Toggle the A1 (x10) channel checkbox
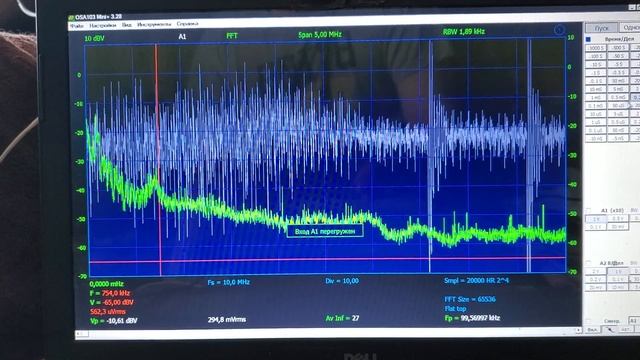This screenshot has height=360, width=640. click(x=588, y=210)
